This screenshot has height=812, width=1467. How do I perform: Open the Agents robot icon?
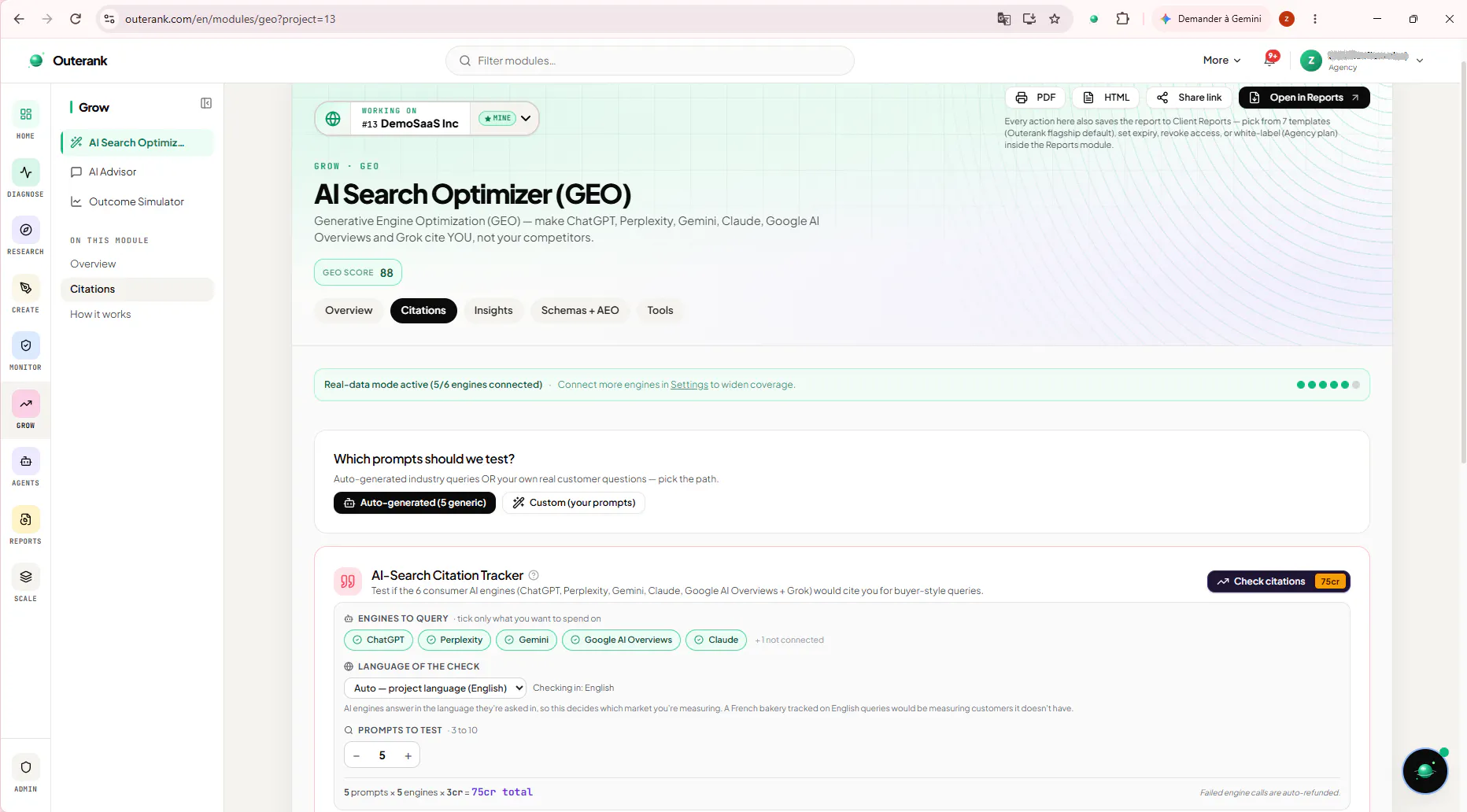(26, 461)
